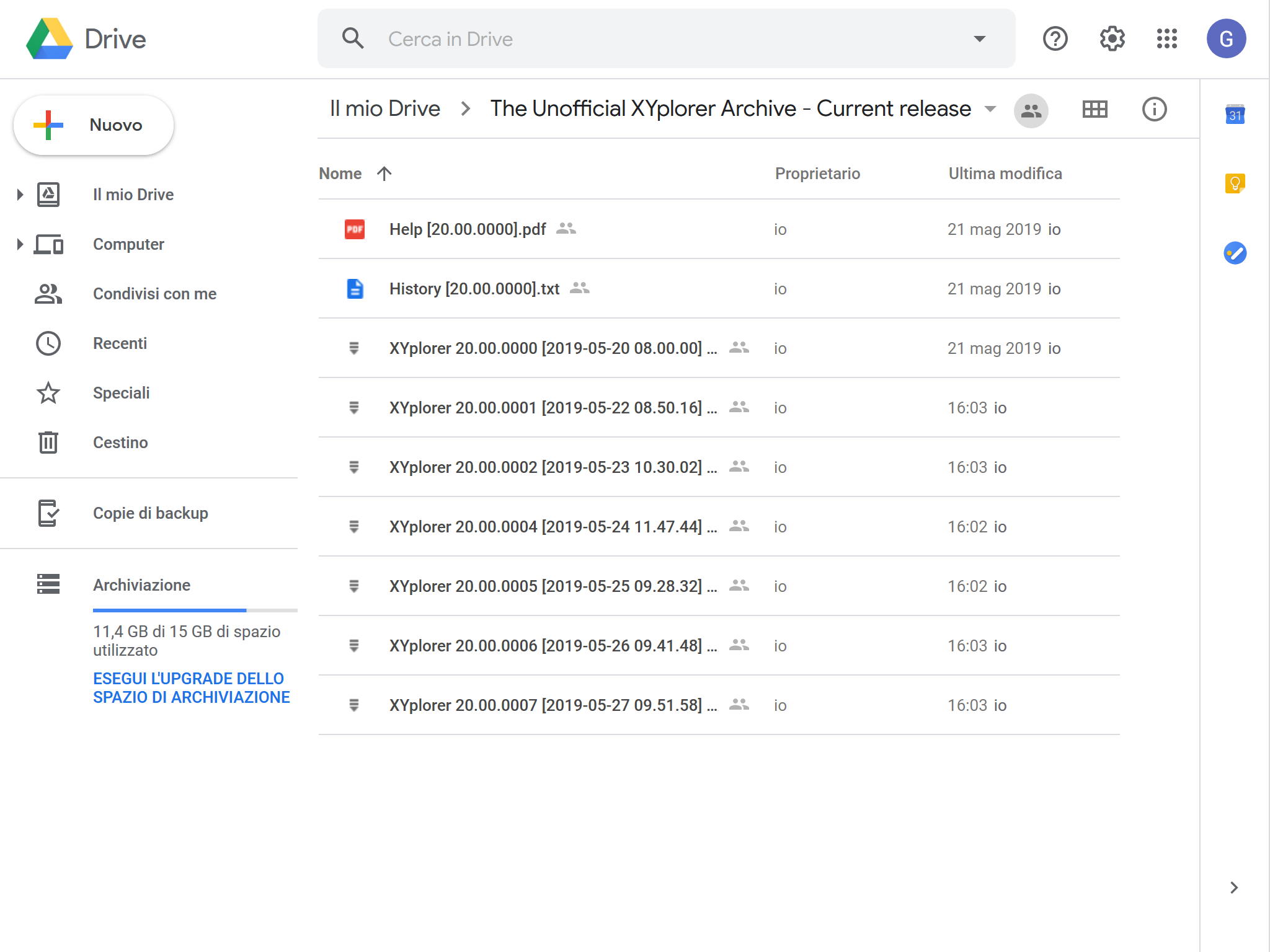Show details info panel icon
The width and height of the screenshot is (1270, 952).
(1154, 110)
